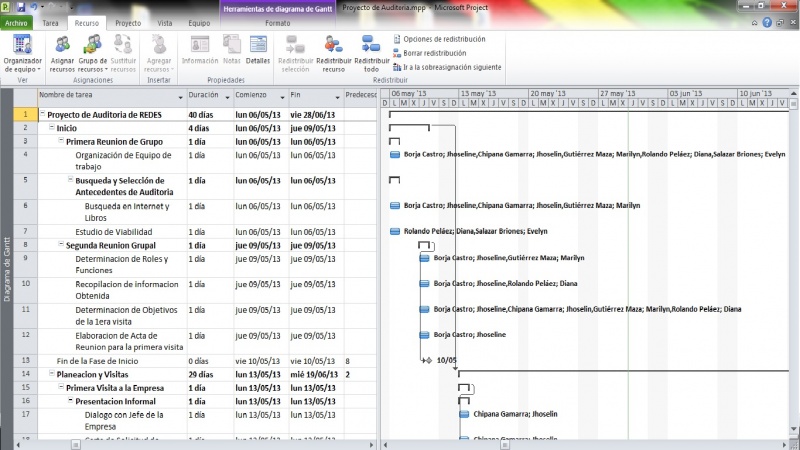Open the Nombre de tarea column filter dropdown
800x450 pixels.
(x=179, y=96)
